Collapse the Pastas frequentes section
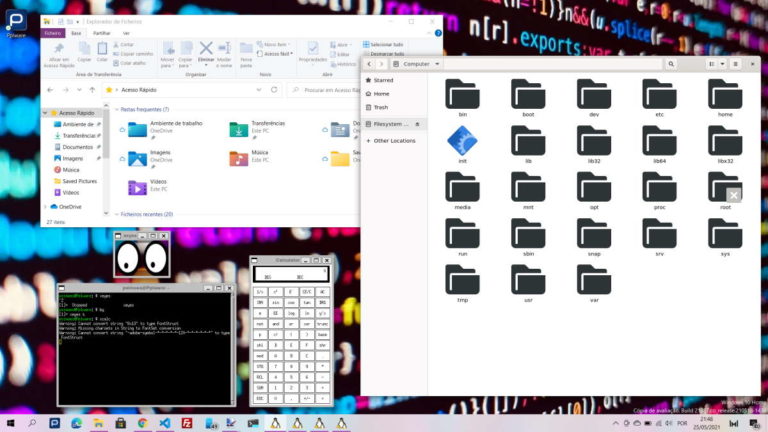Screen dimensions: 768x432 (115, 109)
